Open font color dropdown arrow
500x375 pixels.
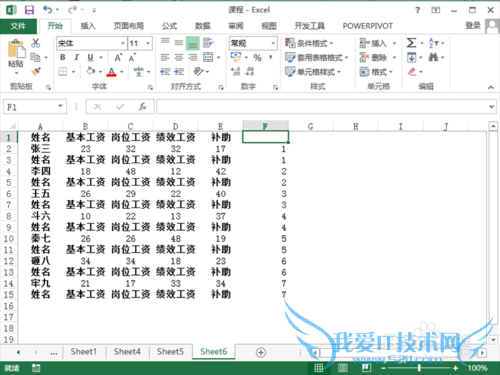[x=122, y=72]
